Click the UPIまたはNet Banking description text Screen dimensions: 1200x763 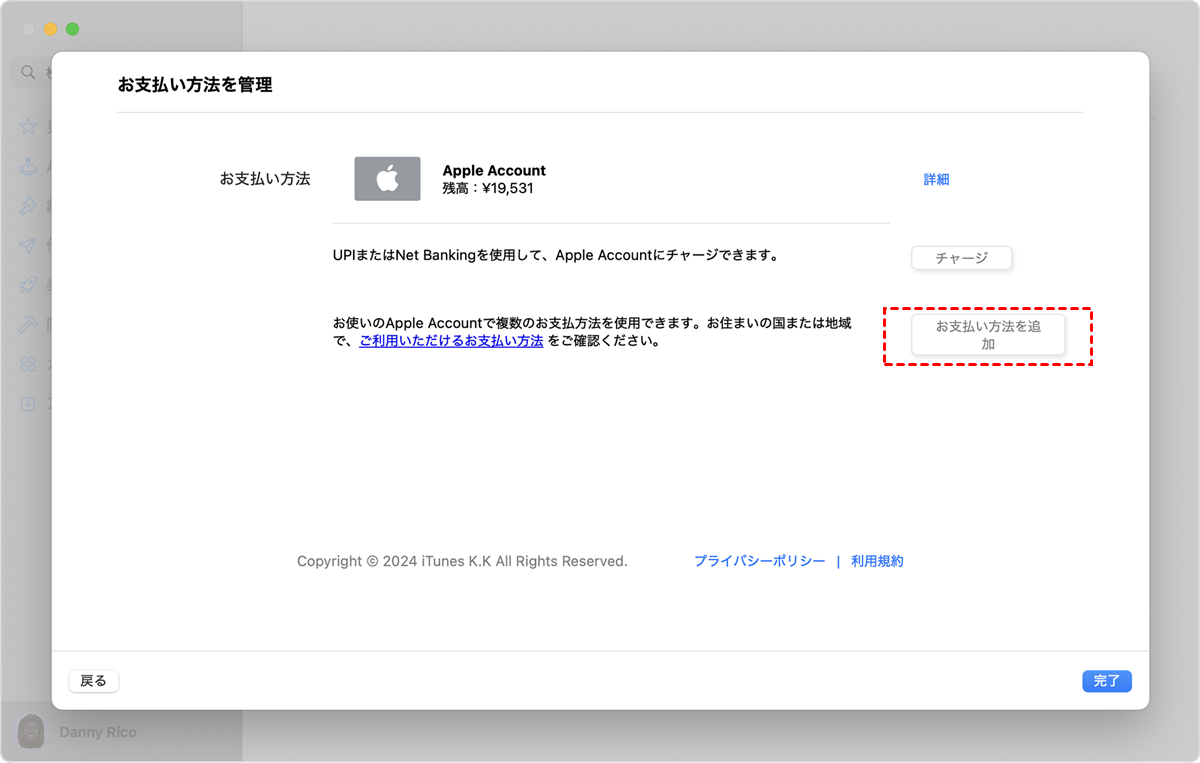pos(555,255)
